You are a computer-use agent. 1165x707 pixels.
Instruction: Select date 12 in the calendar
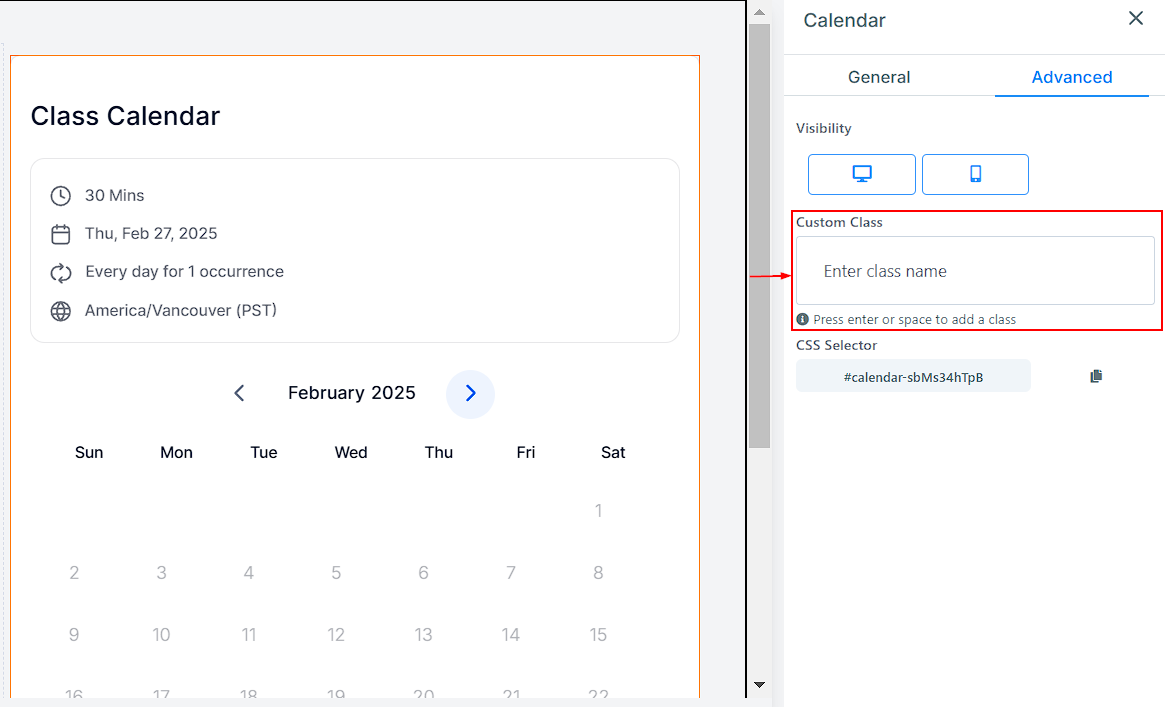pyautogui.click(x=336, y=634)
